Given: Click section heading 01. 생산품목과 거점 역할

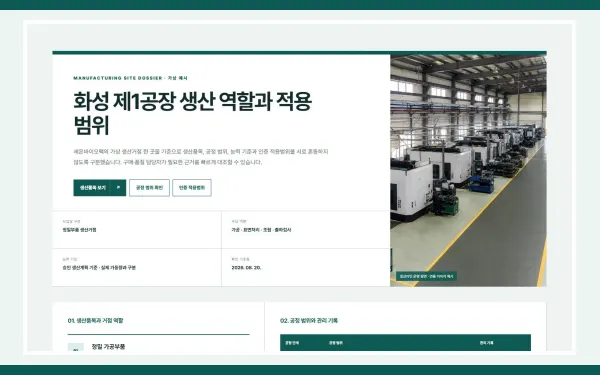Looking at the screenshot, I should (95, 321).
